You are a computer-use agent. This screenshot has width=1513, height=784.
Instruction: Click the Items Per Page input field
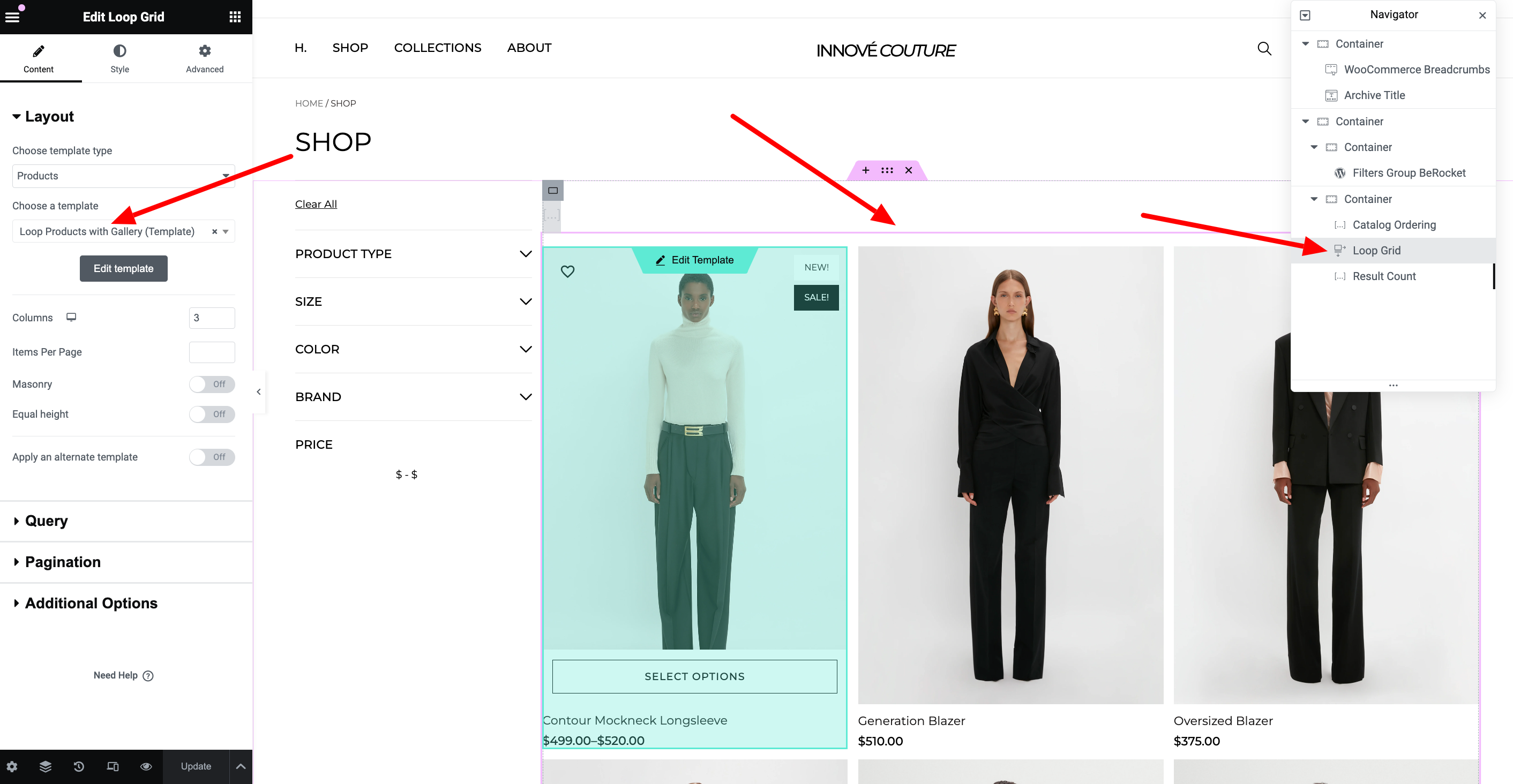(212, 352)
